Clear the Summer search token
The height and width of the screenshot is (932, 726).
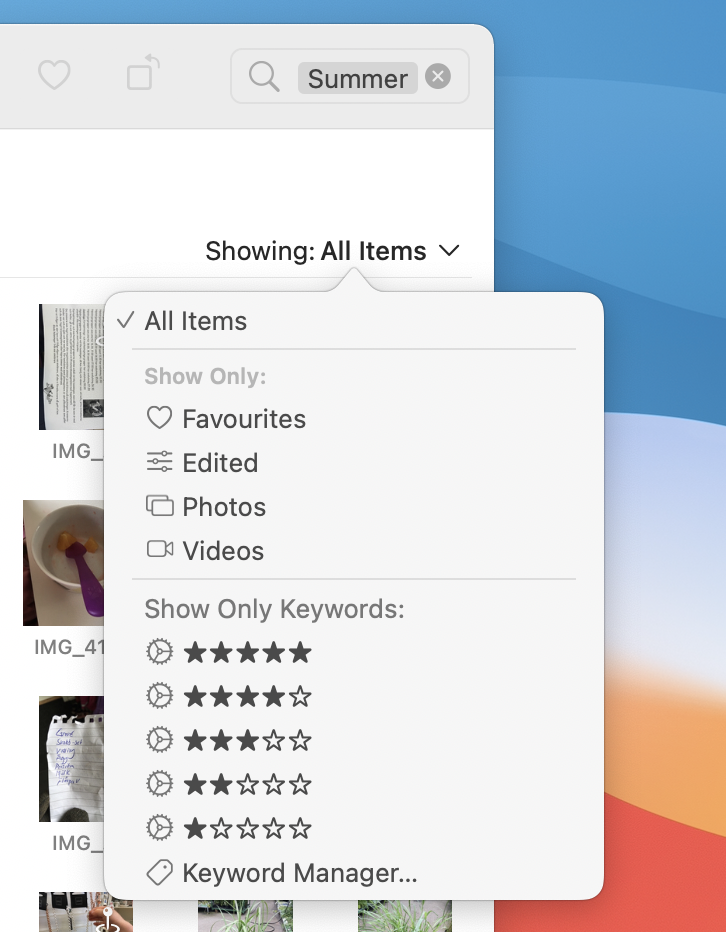pos(438,77)
